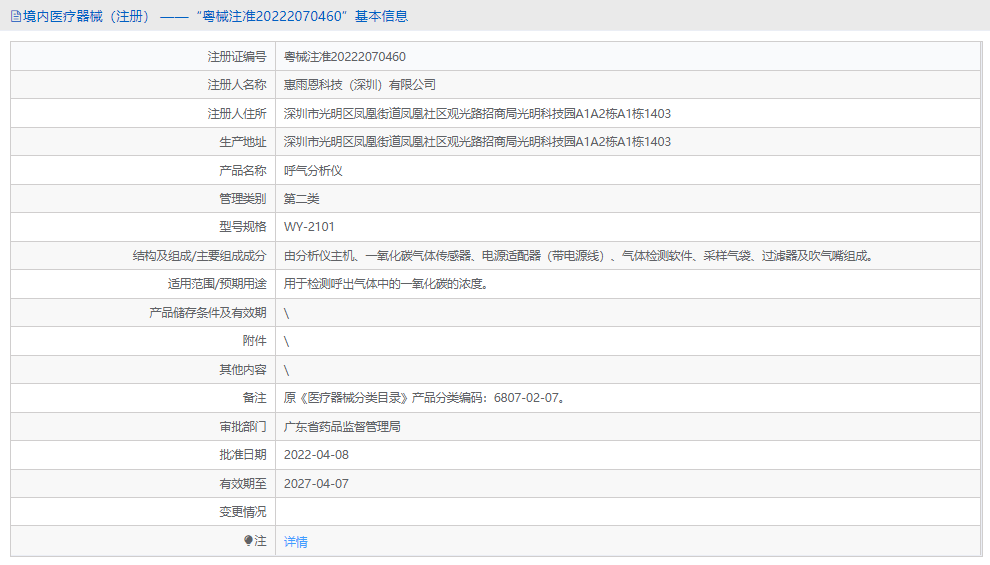Click the bullet icon beside 注
The height and width of the screenshot is (565, 990).
point(248,540)
